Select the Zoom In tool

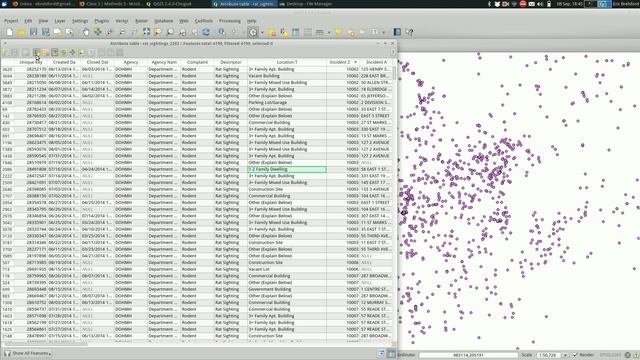point(109,32)
